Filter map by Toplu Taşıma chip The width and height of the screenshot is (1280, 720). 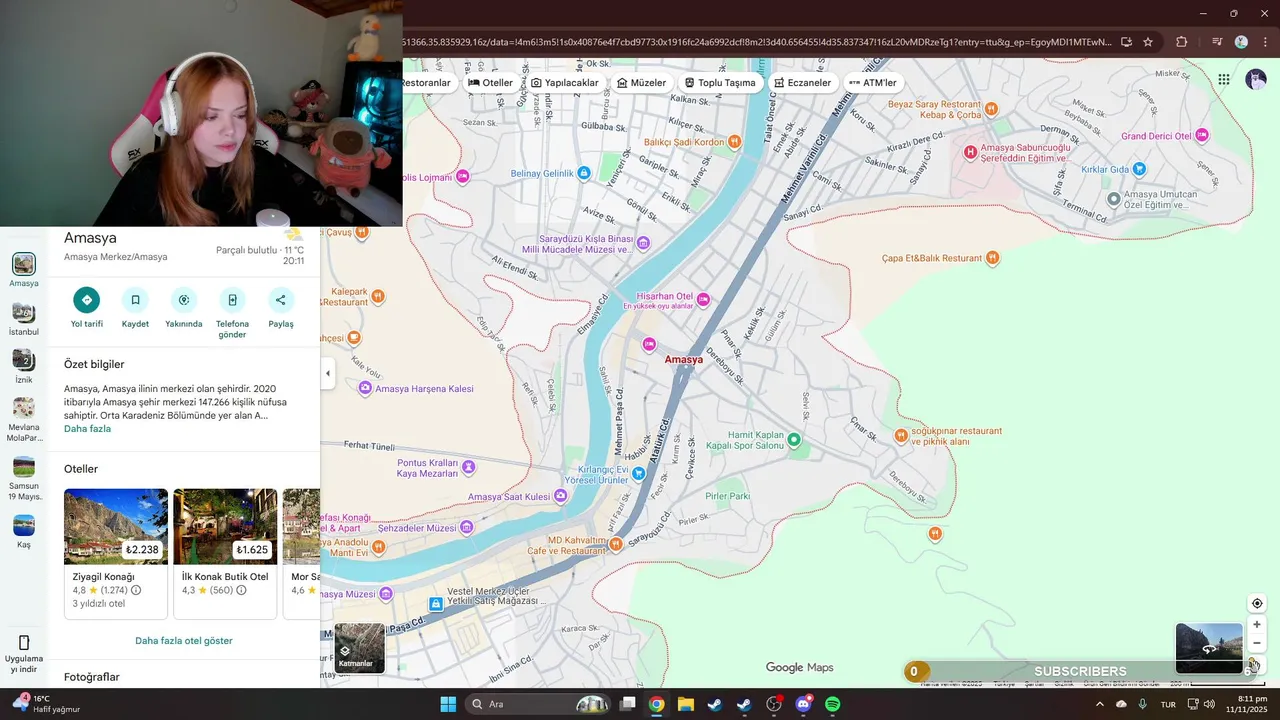point(720,83)
